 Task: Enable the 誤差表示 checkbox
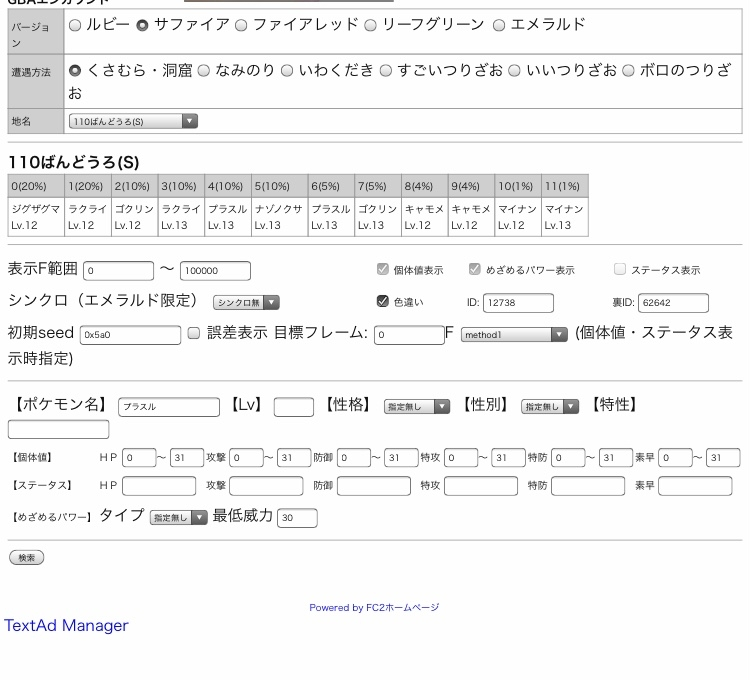(x=194, y=333)
